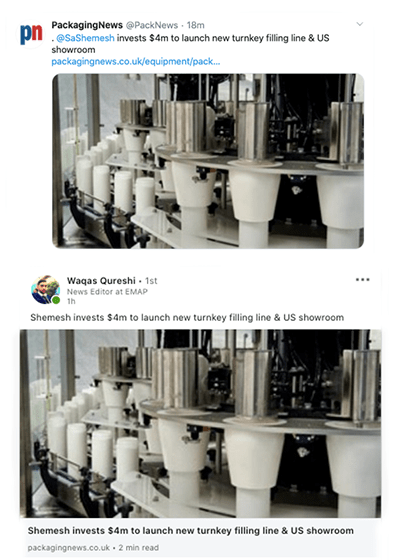Click the @PackNews handle
Image resolution: width=400 pixels, height=560 pixels.
[x=152, y=25]
